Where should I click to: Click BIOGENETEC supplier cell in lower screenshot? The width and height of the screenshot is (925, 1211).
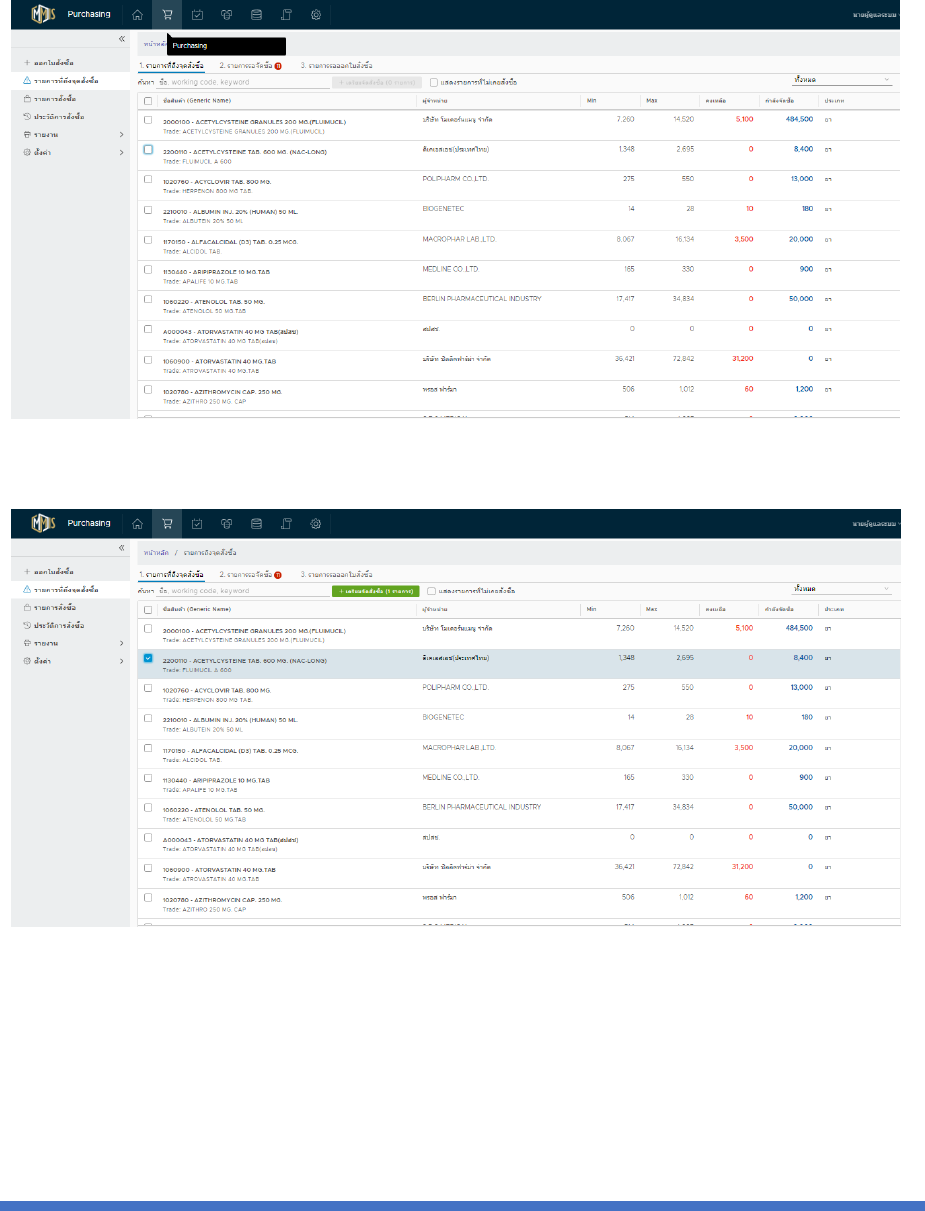443,717
